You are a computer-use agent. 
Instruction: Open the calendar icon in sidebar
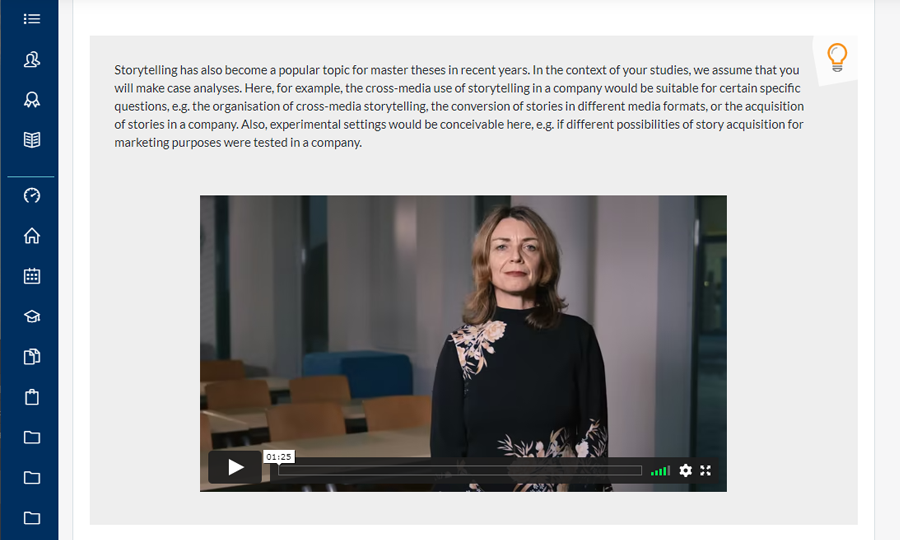(32, 276)
